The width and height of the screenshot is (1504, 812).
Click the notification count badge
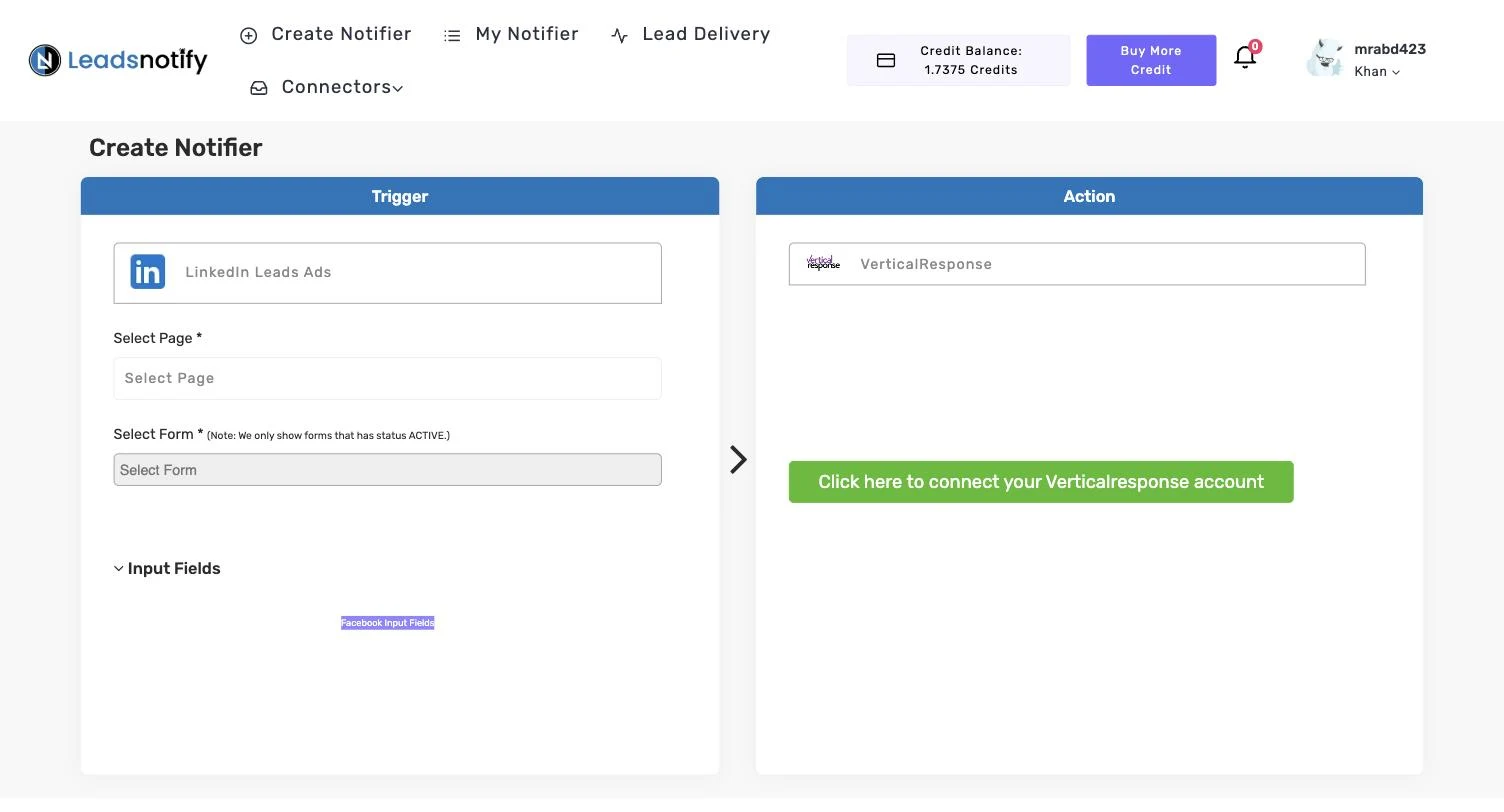click(1255, 46)
